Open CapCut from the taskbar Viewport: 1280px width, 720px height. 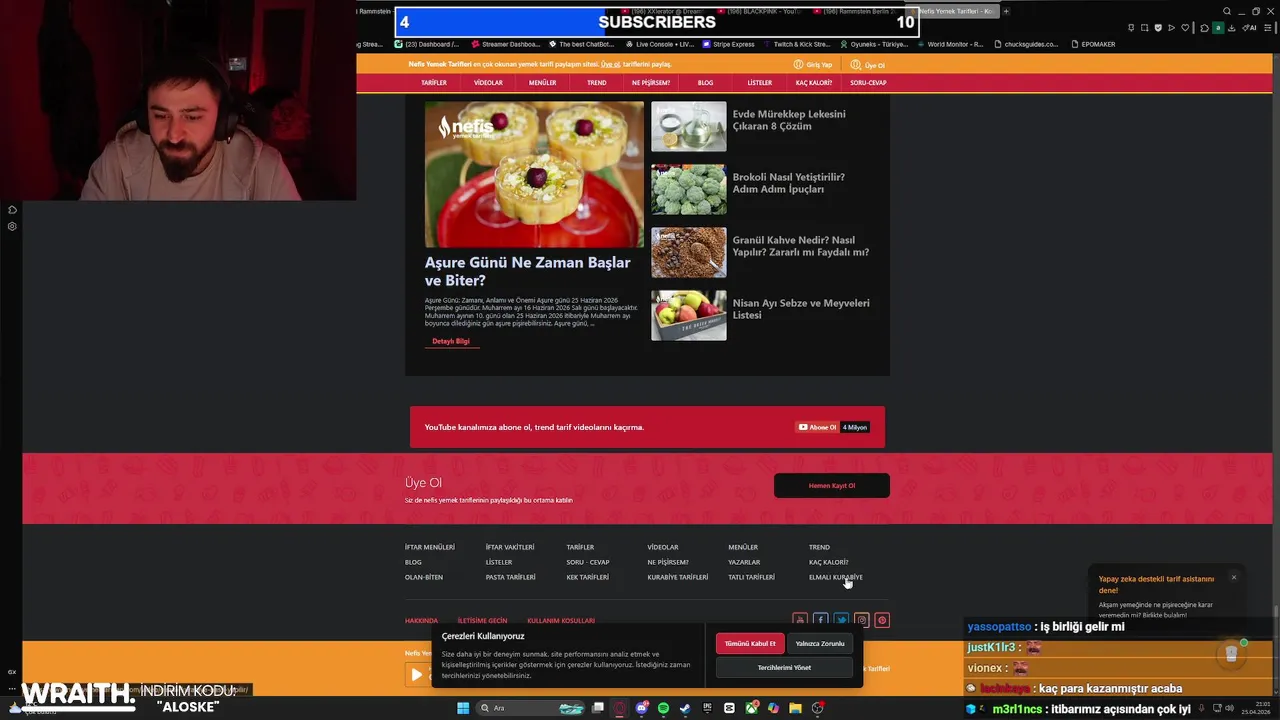(x=729, y=708)
